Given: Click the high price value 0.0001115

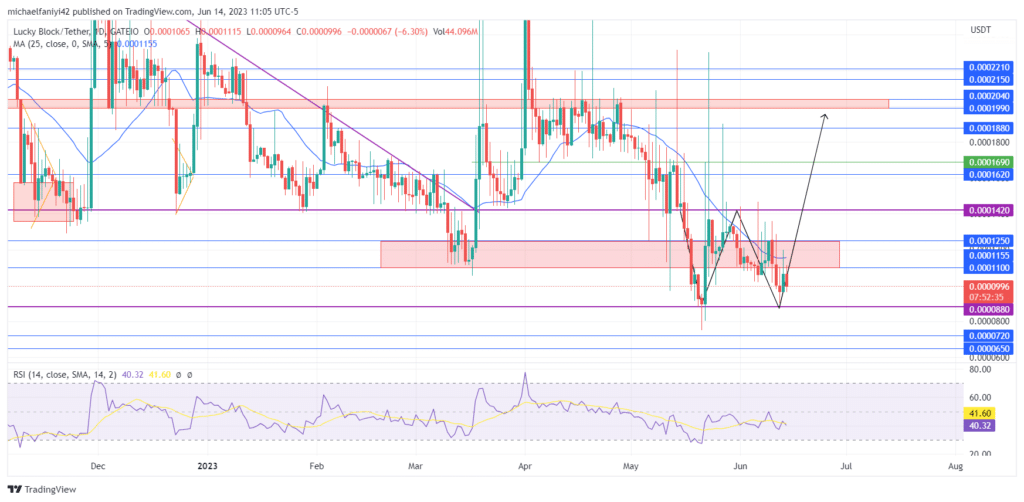Looking at the screenshot, I should 226,31.
